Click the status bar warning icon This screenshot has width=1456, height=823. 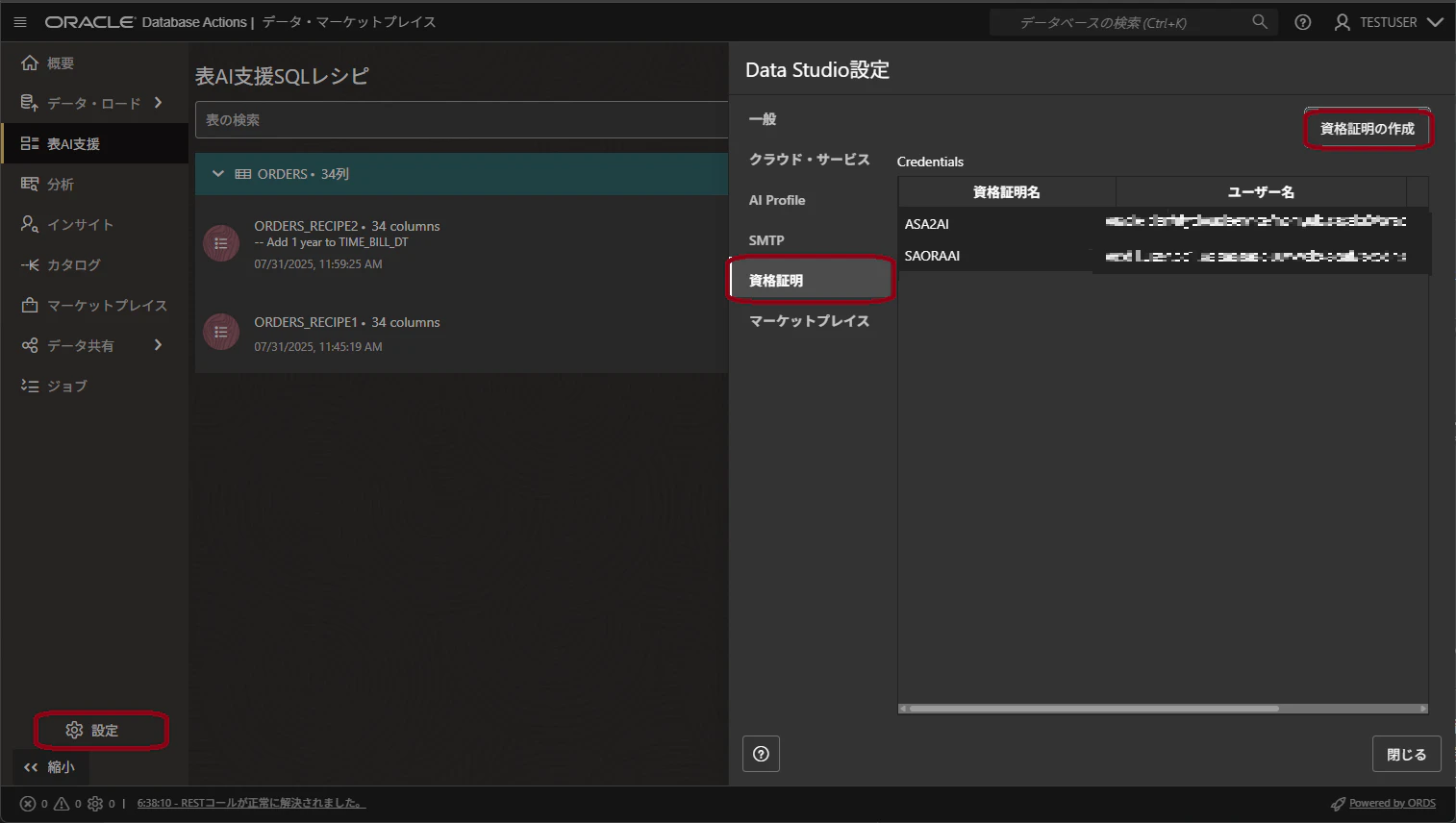[x=62, y=804]
